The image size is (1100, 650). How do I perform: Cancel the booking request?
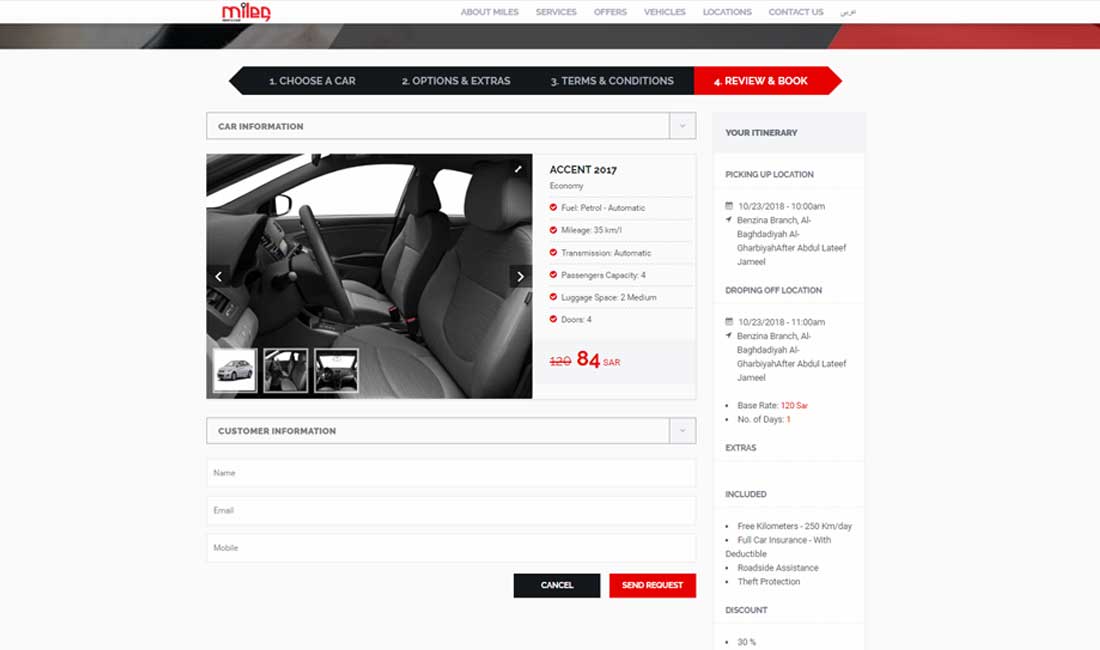(557, 585)
